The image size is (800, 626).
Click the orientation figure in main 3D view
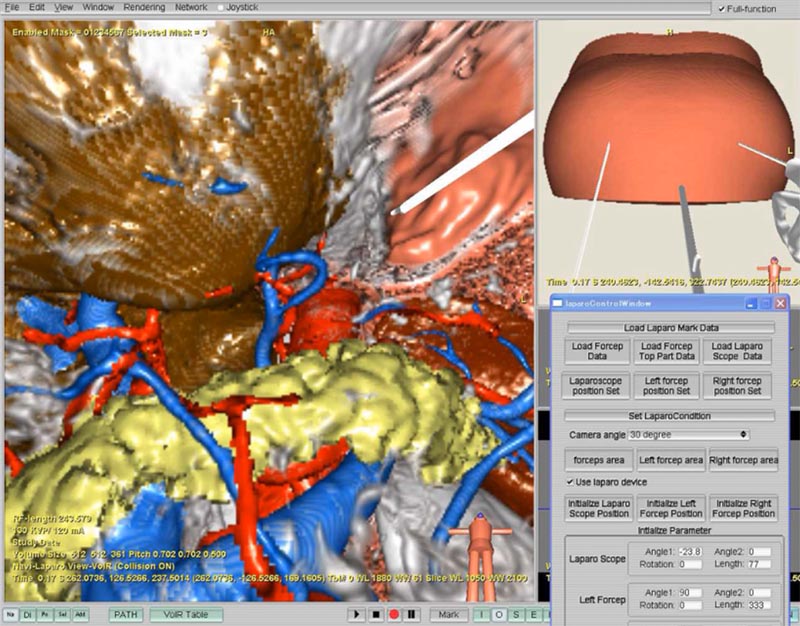pyautogui.click(x=480, y=557)
